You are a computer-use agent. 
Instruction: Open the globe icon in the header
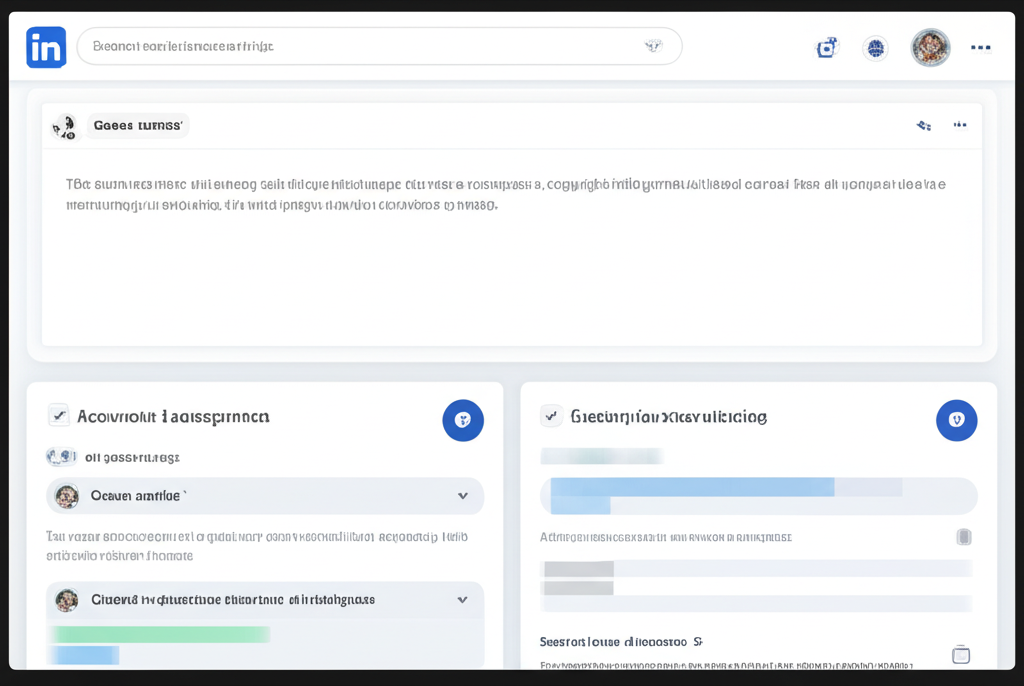[875, 48]
